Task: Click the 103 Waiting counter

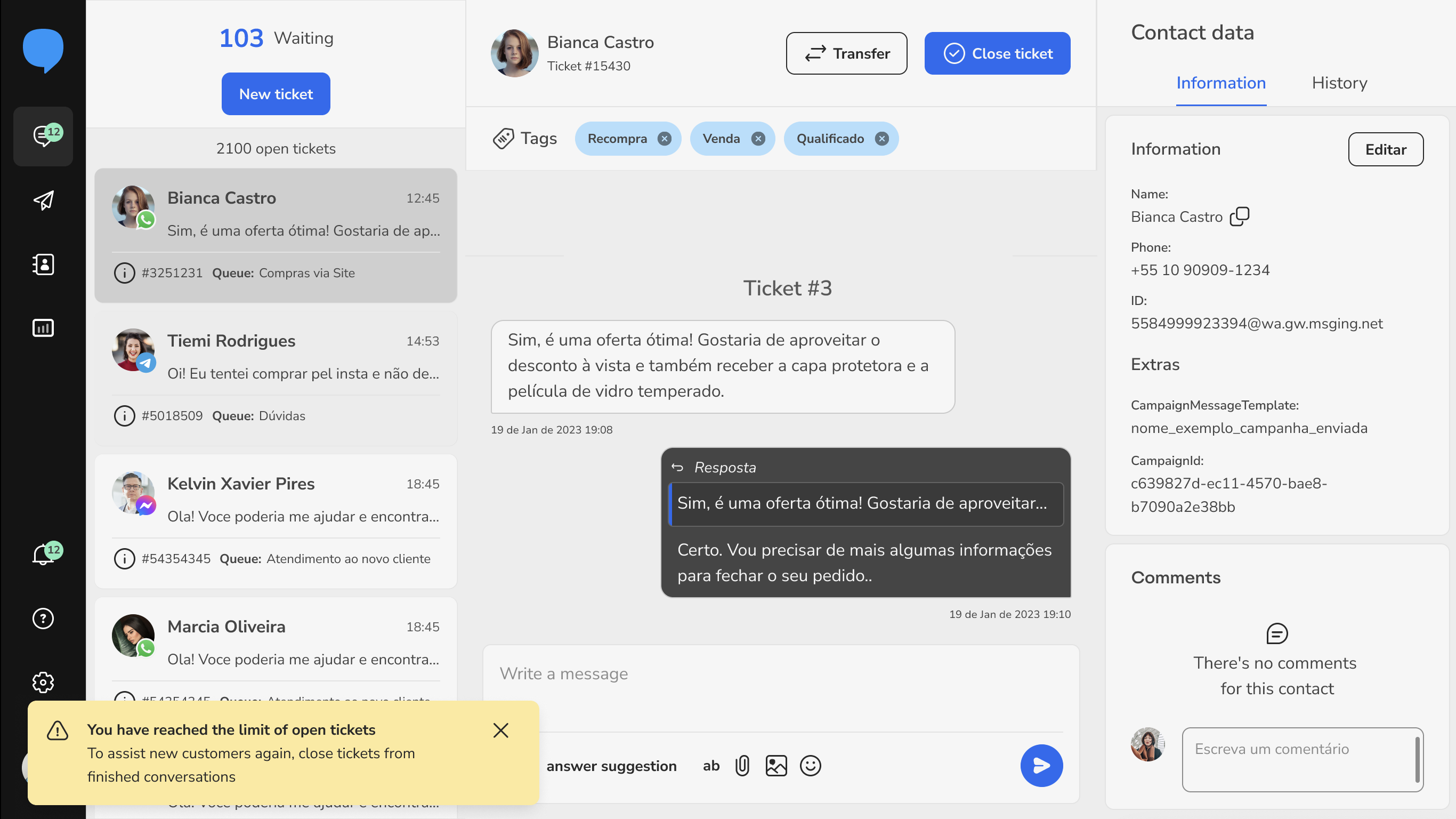Action: (x=276, y=38)
